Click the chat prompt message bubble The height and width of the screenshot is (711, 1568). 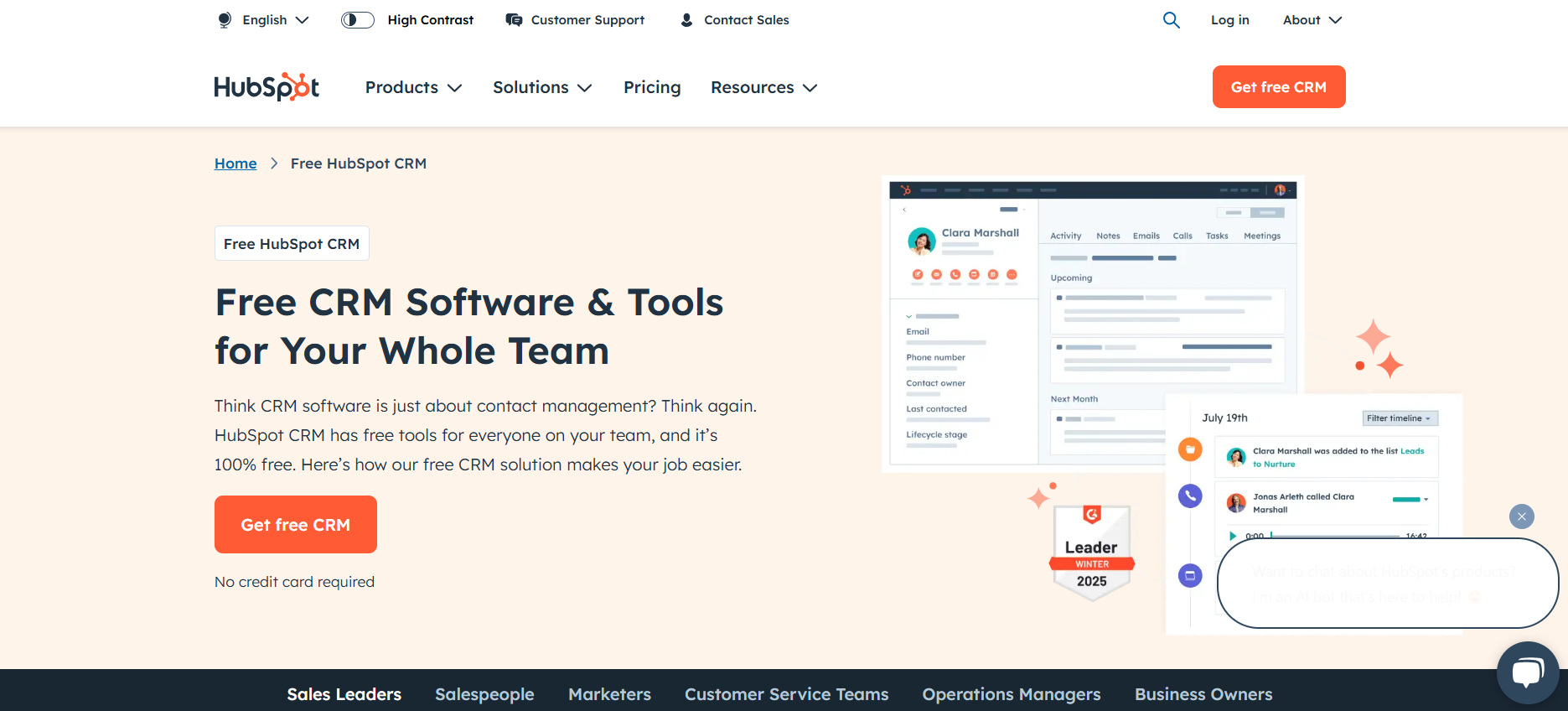click(1388, 584)
